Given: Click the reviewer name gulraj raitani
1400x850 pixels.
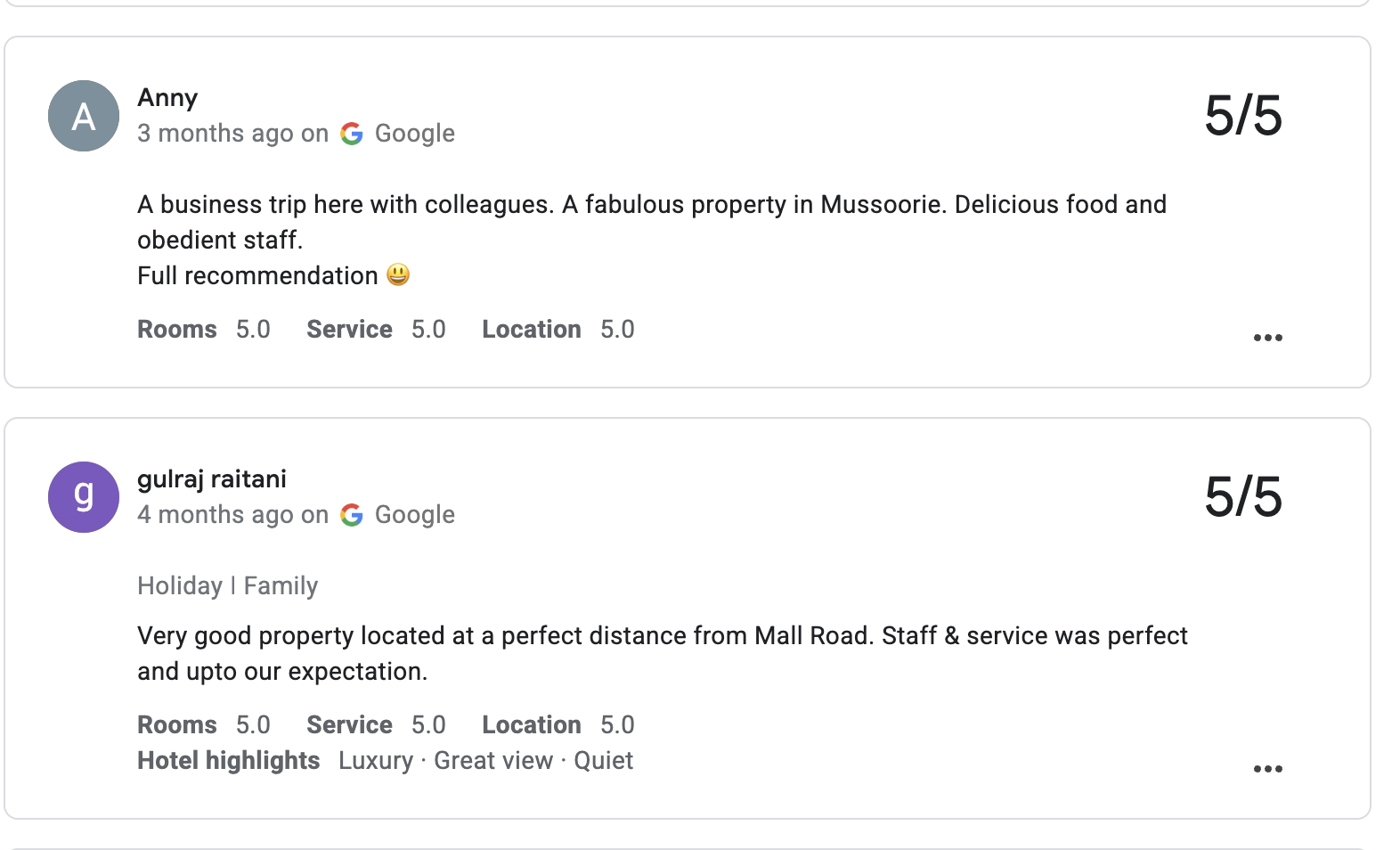Looking at the screenshot, I should (x=212, y=478).
